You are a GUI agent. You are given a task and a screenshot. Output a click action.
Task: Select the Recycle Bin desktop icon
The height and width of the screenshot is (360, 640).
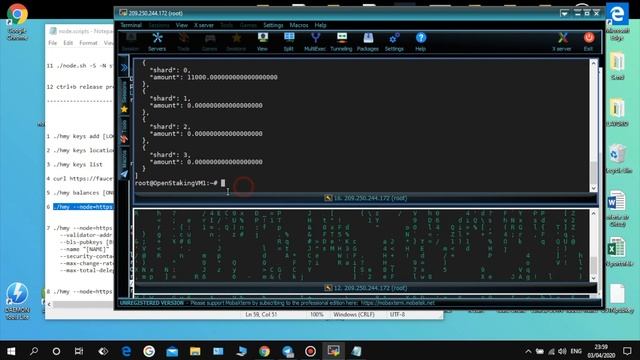617,158
